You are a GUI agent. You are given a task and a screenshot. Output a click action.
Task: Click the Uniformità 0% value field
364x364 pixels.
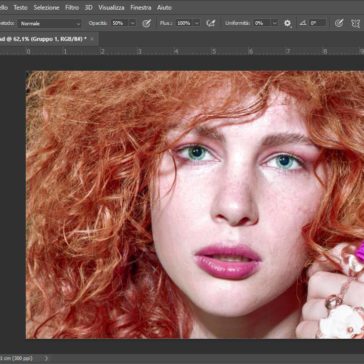pos(262,23)
